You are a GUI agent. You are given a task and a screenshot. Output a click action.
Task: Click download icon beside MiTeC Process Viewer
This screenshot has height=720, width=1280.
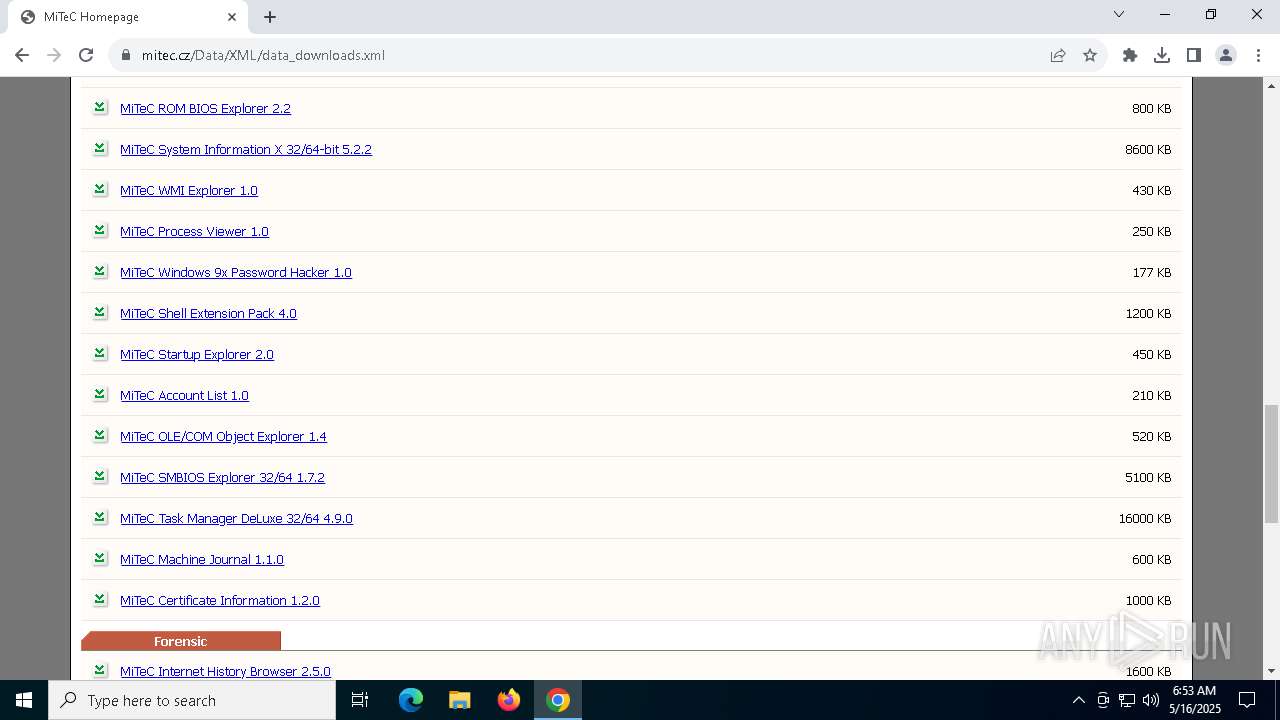point(100,230)
